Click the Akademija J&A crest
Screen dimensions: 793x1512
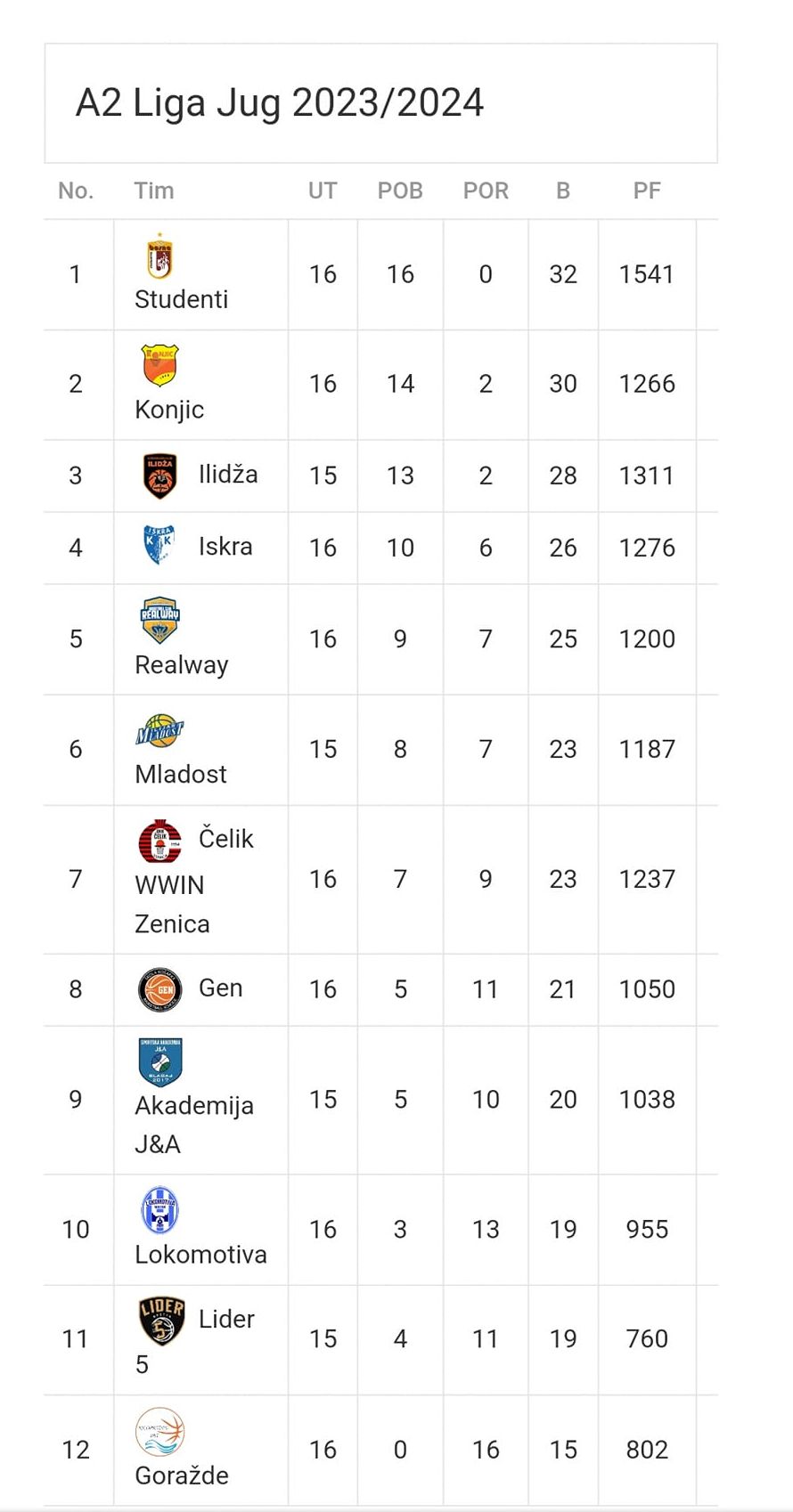point(160,1062)
